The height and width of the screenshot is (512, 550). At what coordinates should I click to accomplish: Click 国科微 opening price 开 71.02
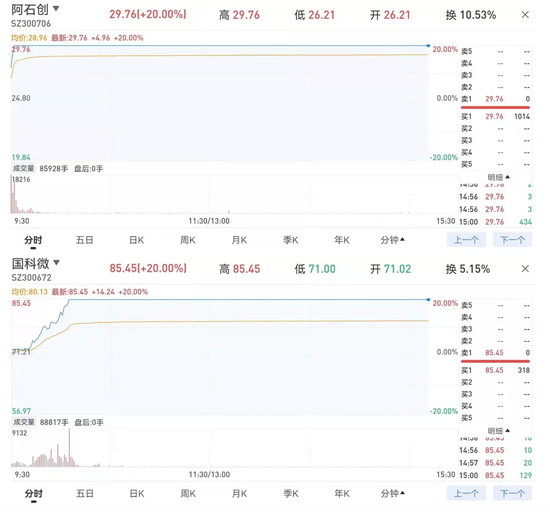[390, 269]
